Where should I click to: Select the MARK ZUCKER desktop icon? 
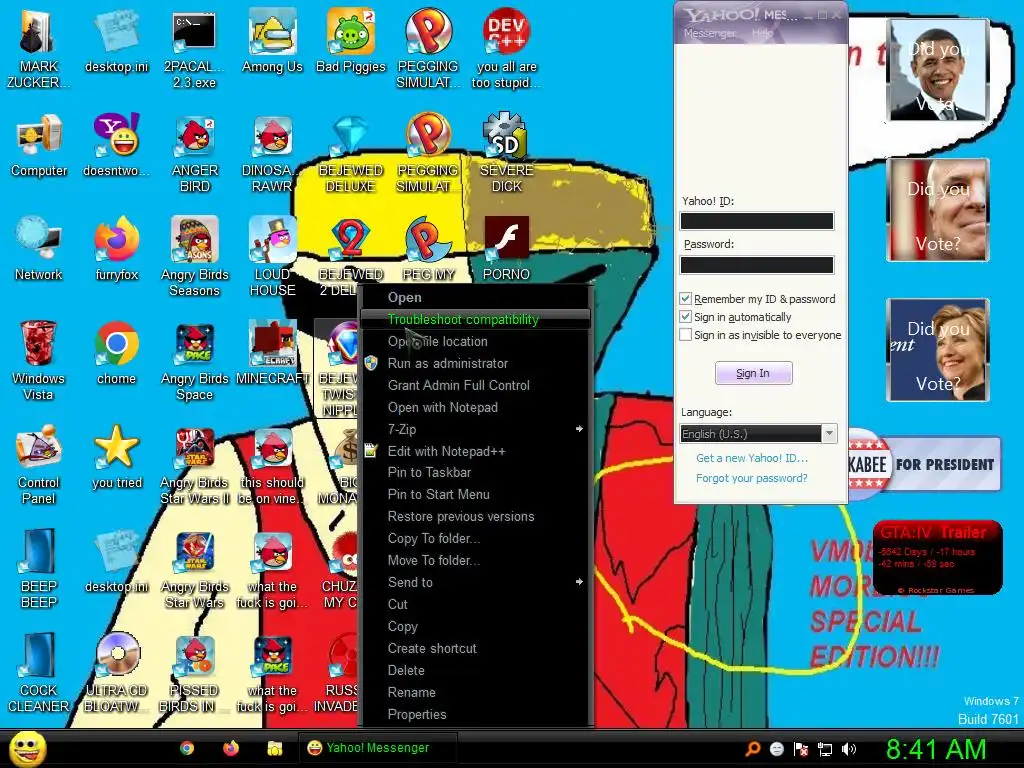point(39,49)
